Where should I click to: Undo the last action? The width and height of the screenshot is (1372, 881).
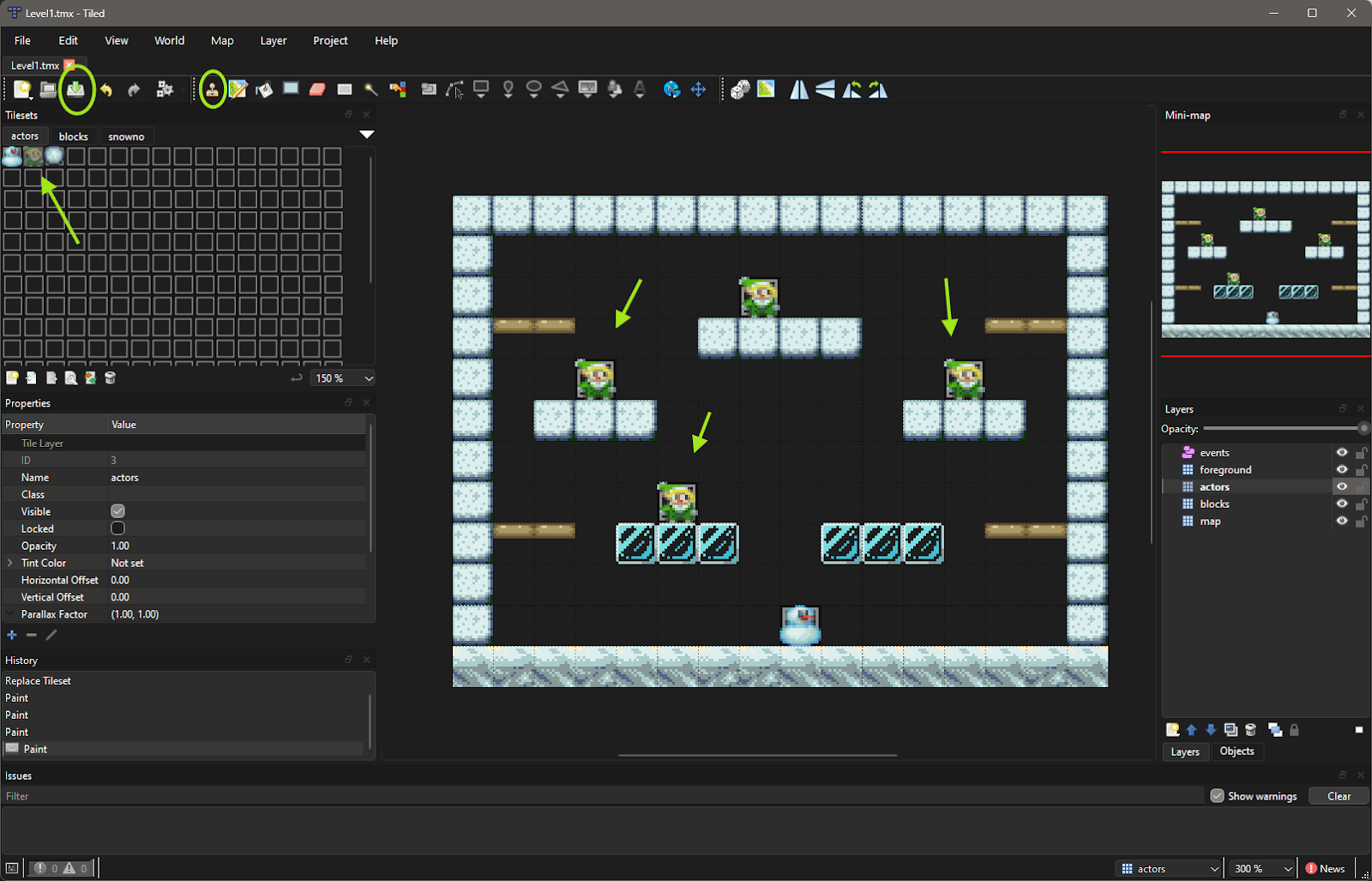tap(106, 89)
